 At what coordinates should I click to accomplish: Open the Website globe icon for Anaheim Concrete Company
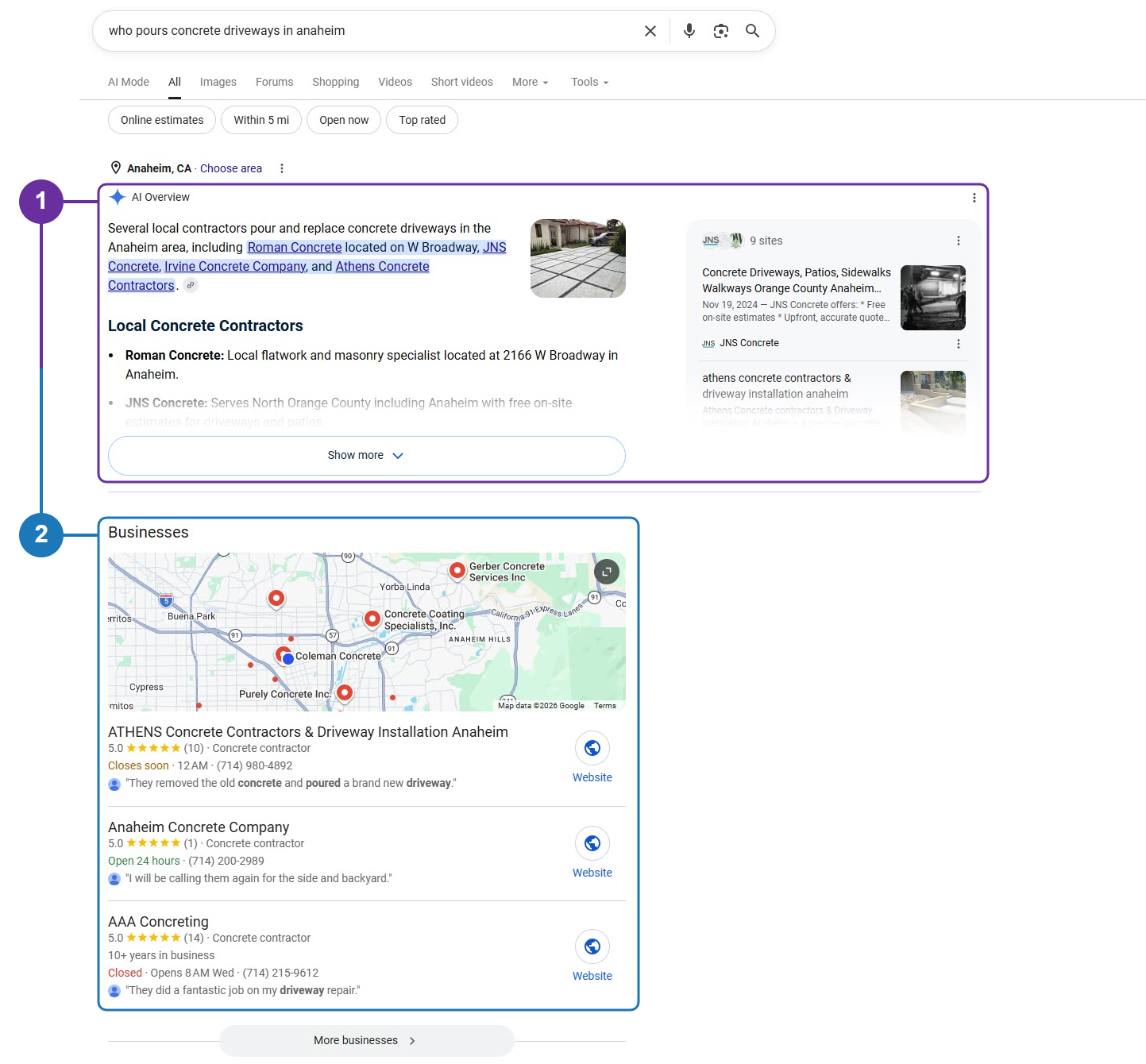592,843
